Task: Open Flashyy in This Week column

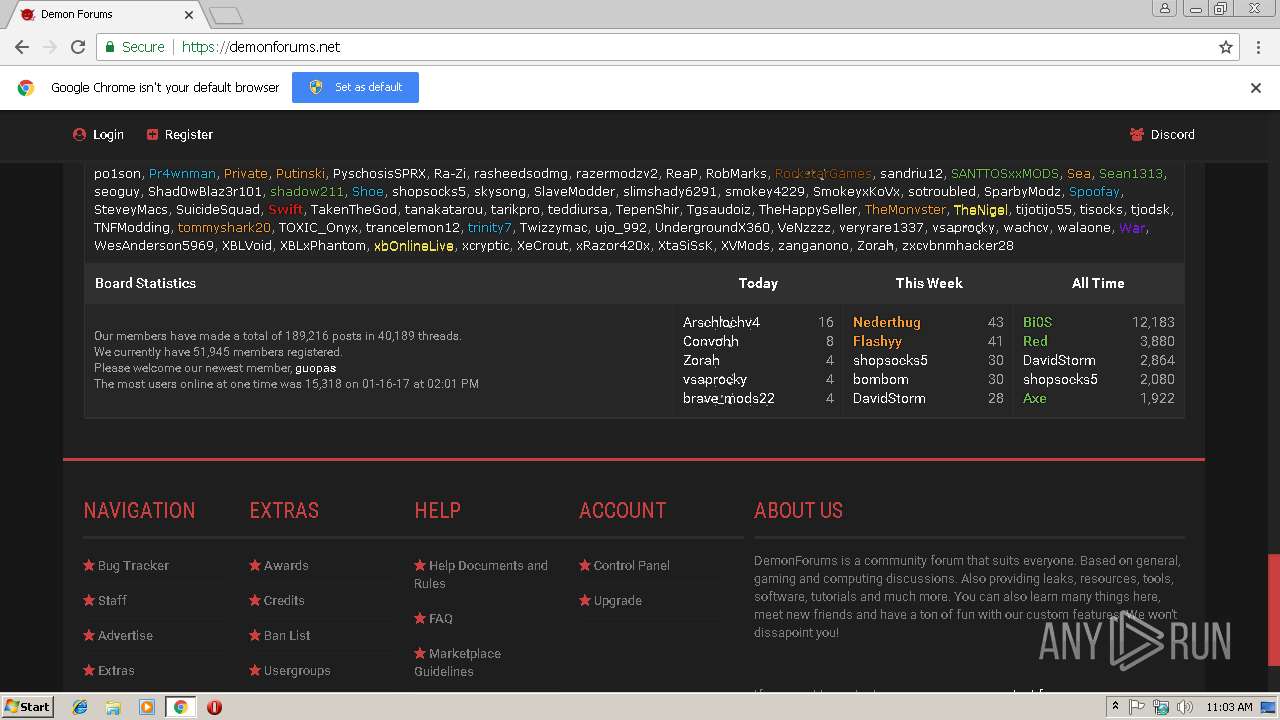Action: (x=877, y=341)
